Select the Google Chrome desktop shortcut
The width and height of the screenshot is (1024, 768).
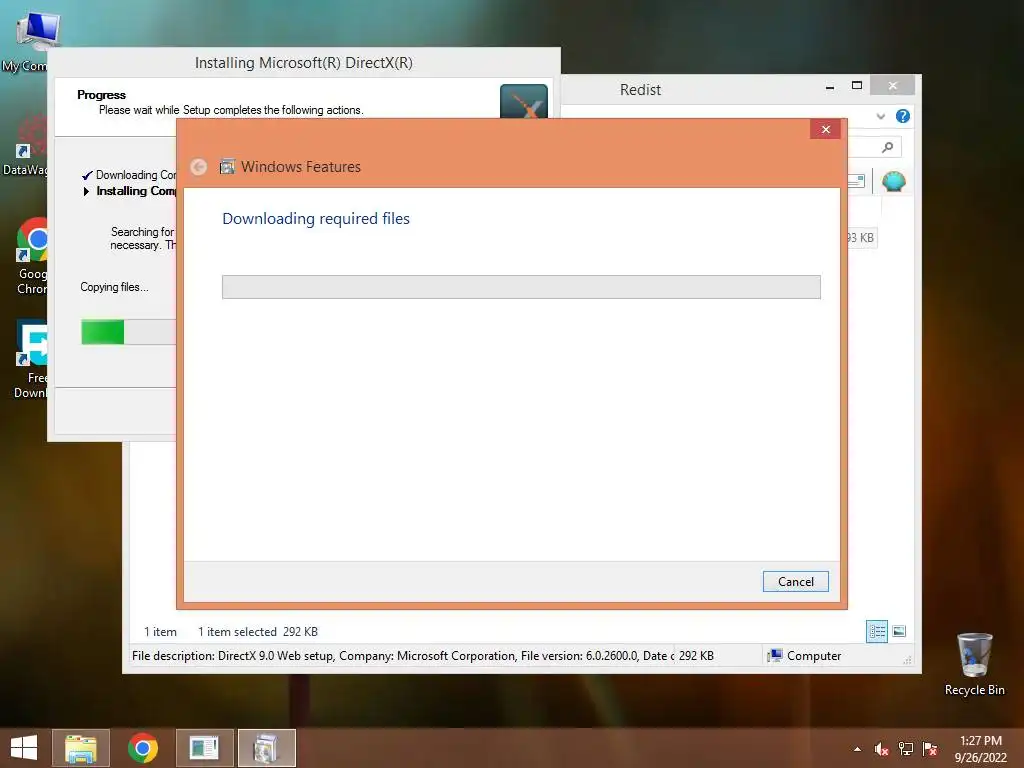(31, 256)
